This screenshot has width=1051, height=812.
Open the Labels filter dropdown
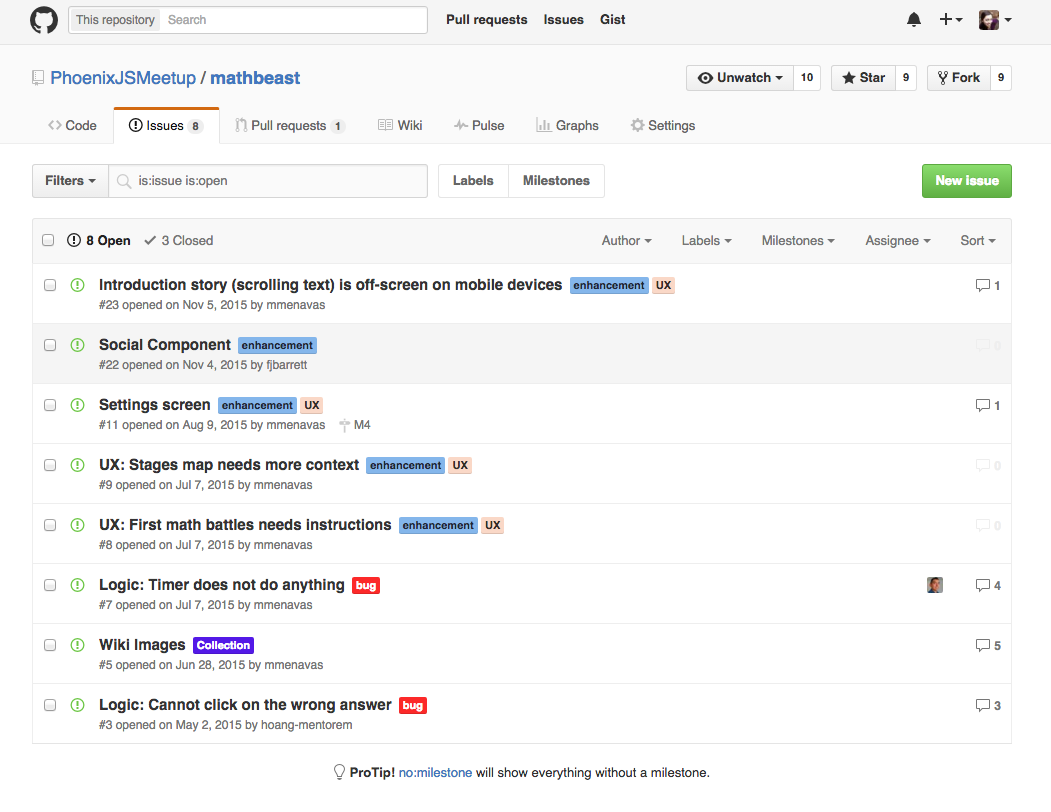point(706,241)
